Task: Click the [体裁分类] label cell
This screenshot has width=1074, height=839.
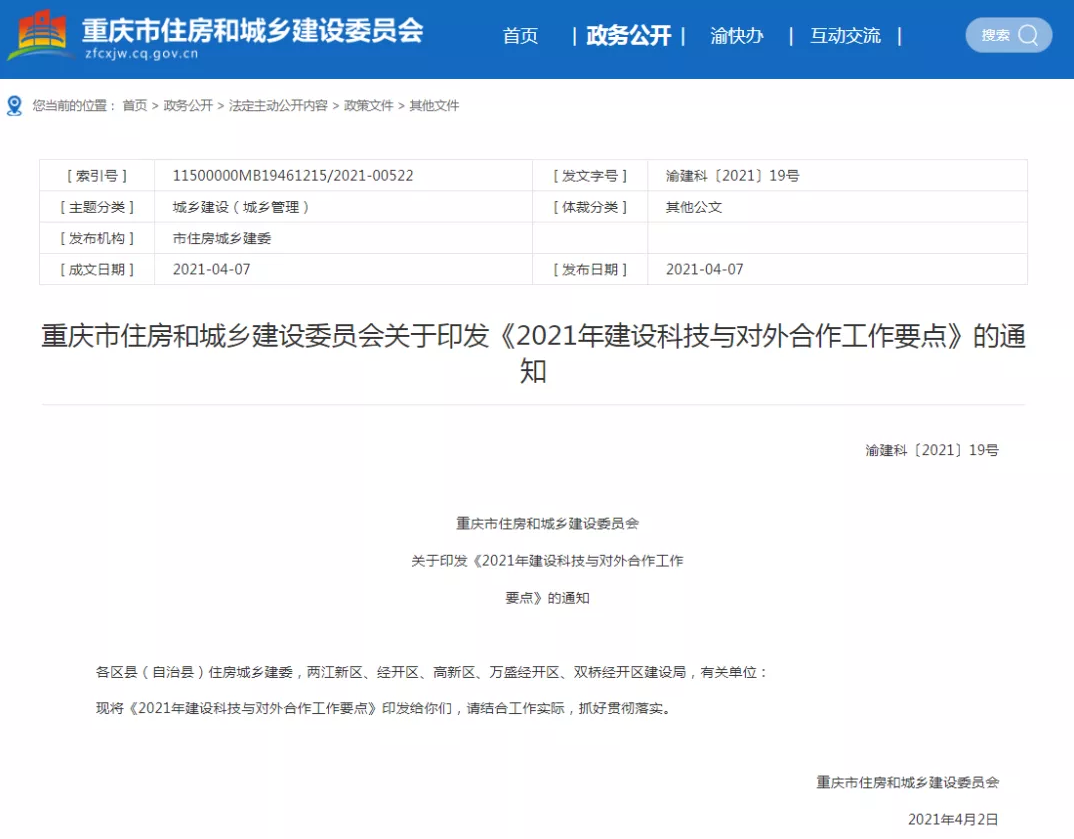Action: pyautogui.click(x=590, y=207)
